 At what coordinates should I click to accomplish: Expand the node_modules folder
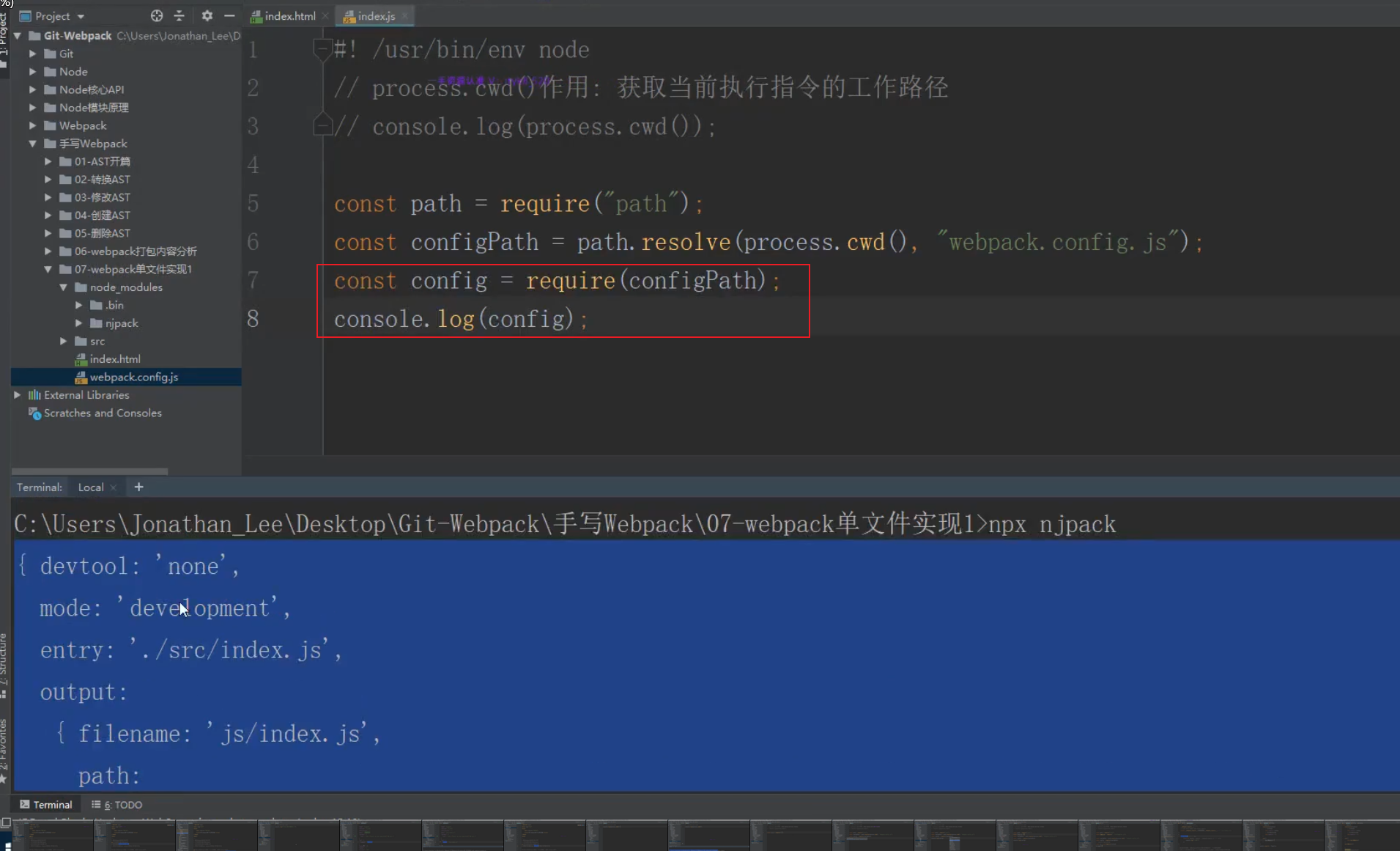click(x=64, y=287)
